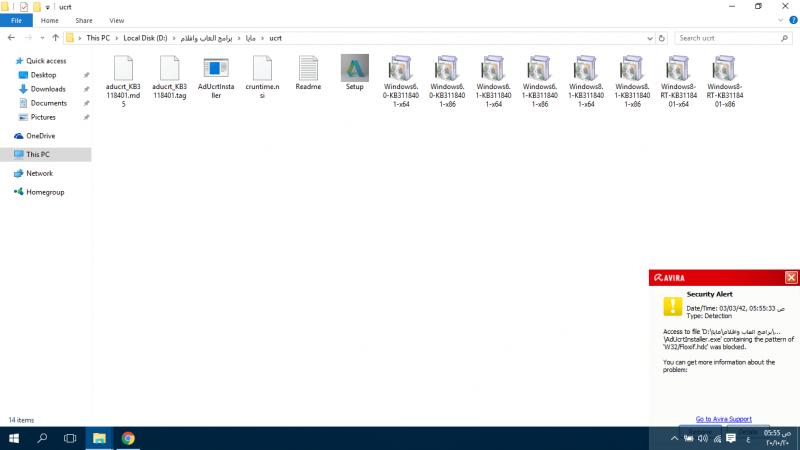
Task: Select Windows8-RT-KB3118401-x64 update package
Action: coord(678,68)
